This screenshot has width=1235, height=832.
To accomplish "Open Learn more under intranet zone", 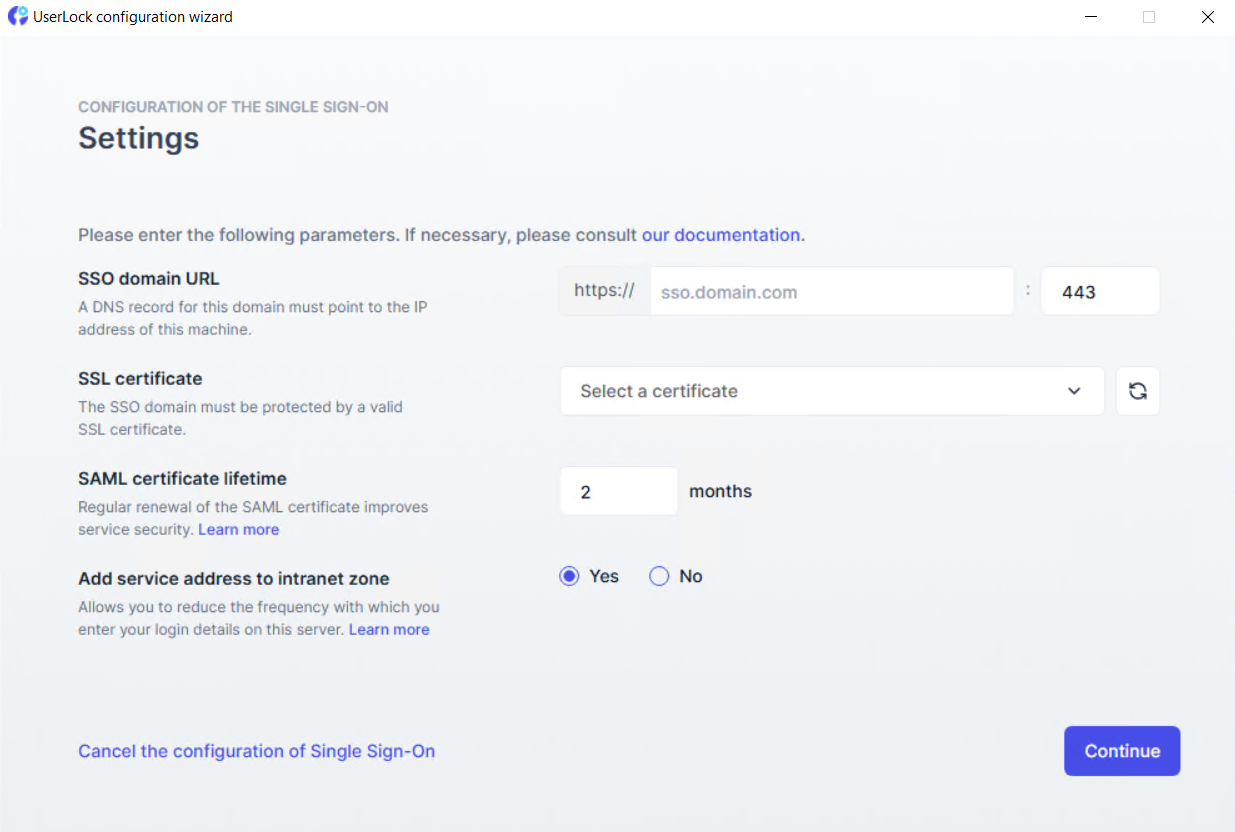I will pos(389,629).
